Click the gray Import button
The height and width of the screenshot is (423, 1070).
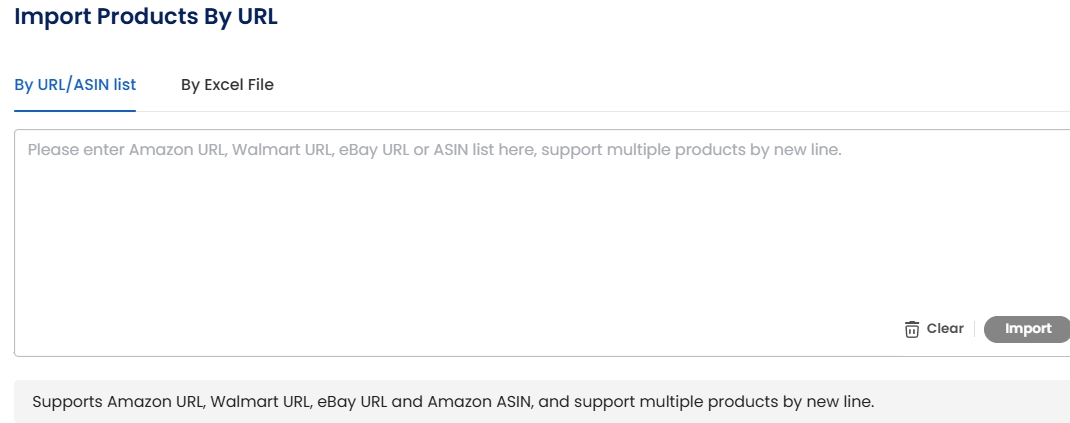(x=1028, y=329)
